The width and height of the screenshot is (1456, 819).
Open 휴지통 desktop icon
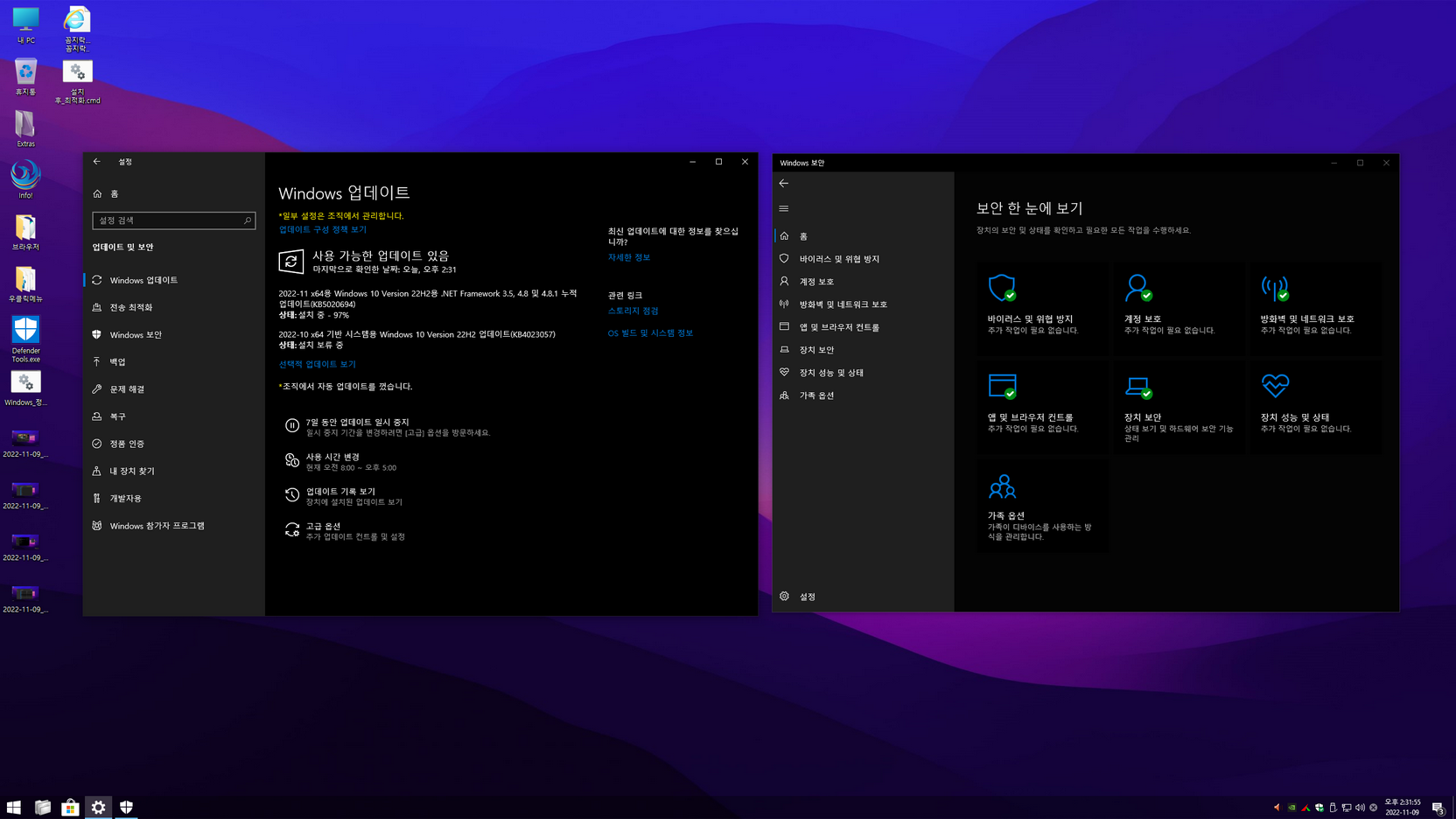(x=25, y=77)
